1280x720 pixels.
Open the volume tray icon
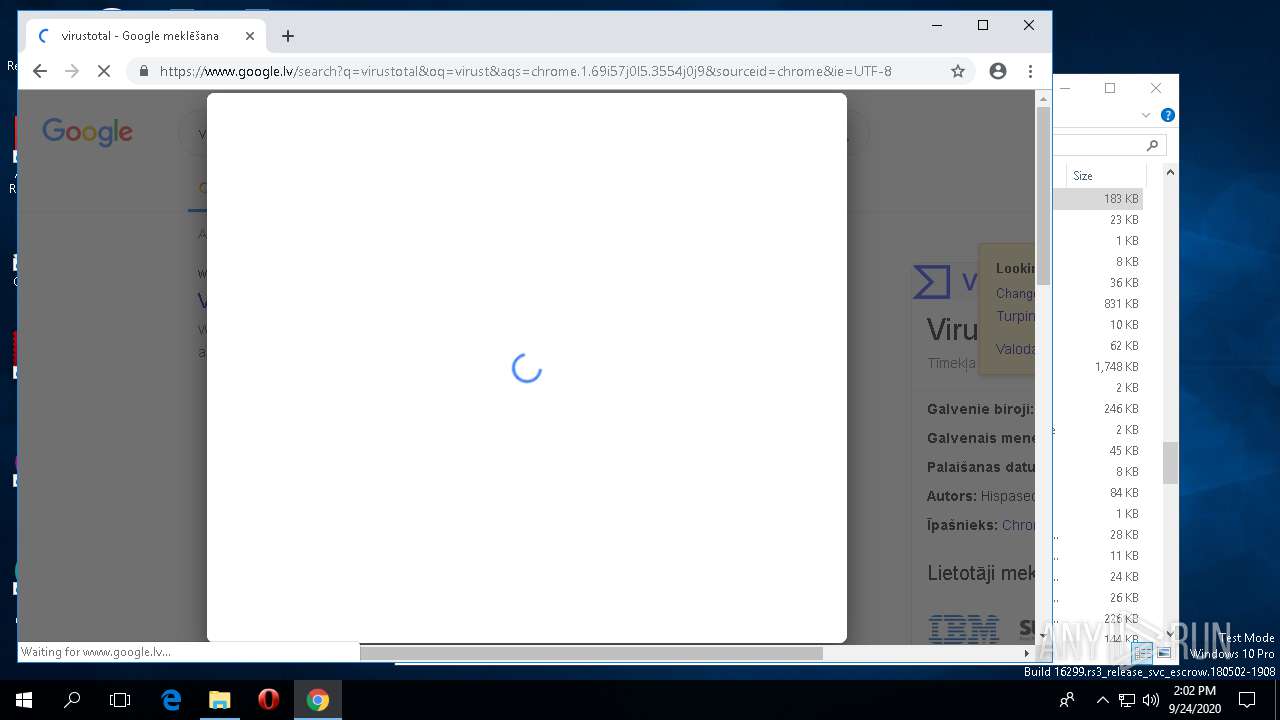pos(1150,700)
